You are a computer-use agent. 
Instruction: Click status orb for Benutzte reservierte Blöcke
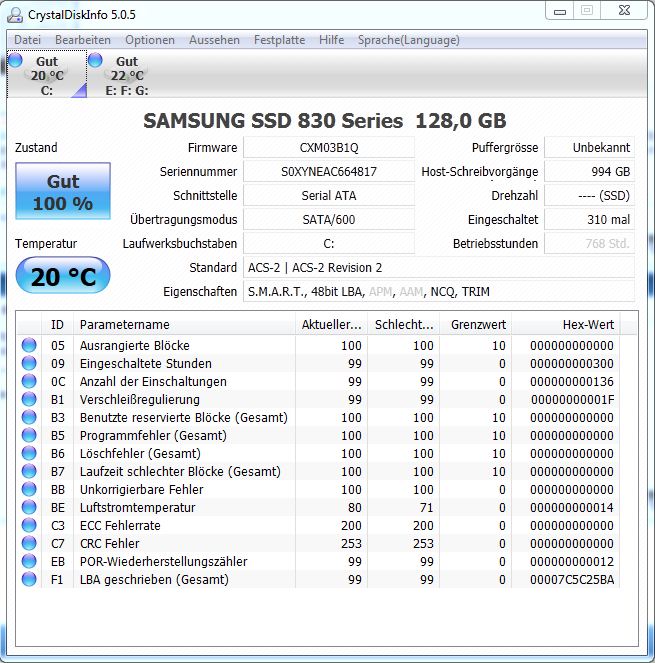tap(29, 417)
